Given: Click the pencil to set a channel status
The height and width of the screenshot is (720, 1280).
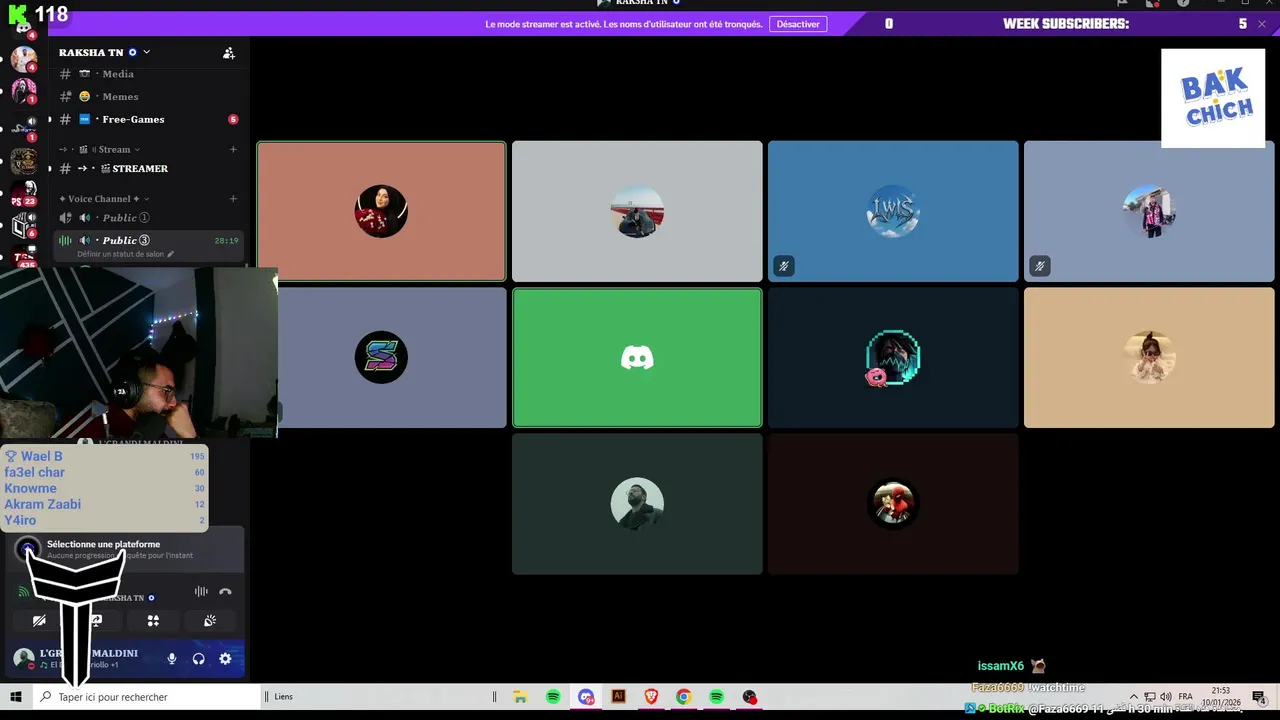Looking at the screenshot, I should coord(170,254).
